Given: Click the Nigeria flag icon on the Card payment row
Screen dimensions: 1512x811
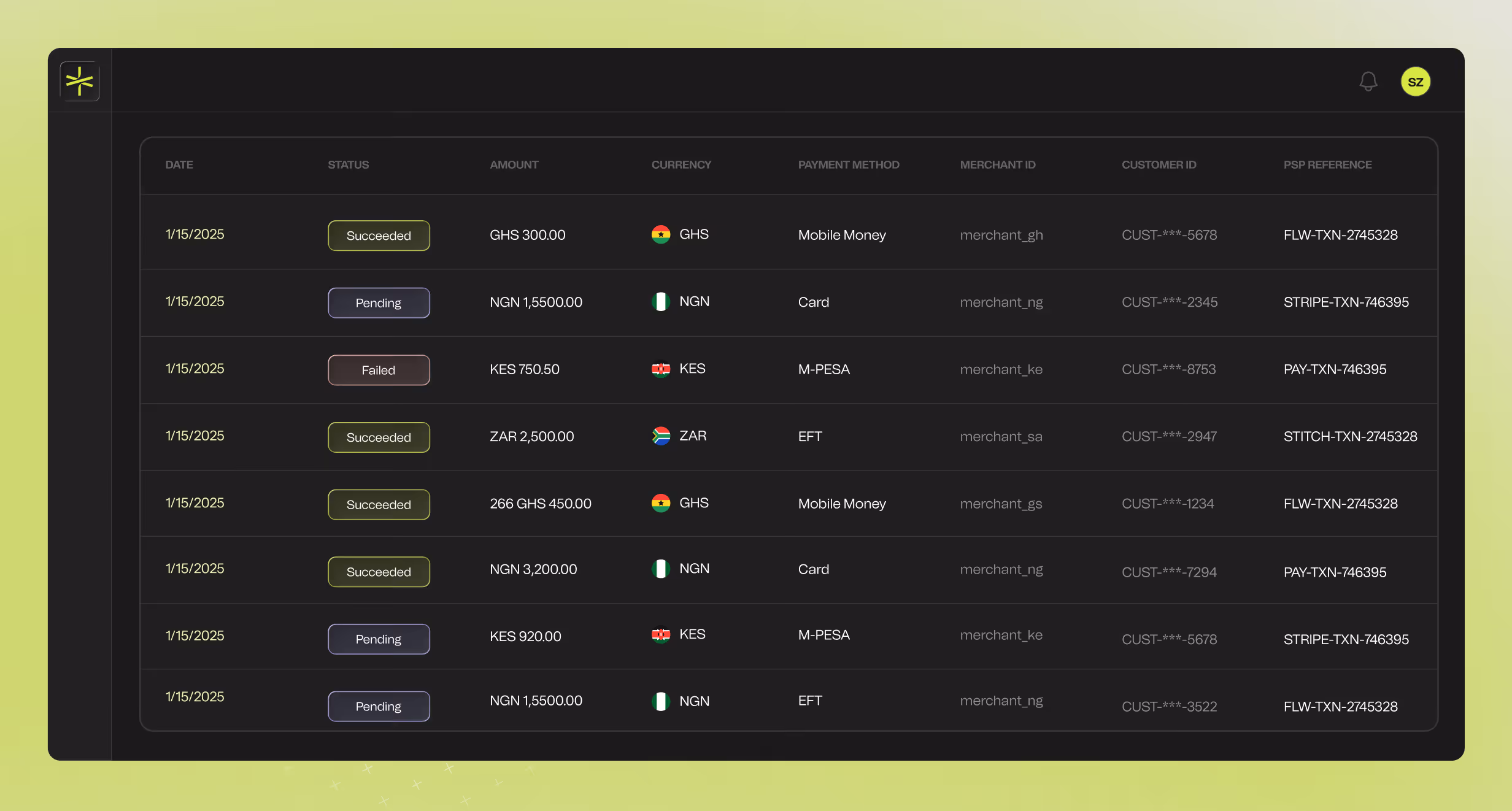Looking at the screenshot, I should (661, 301).
